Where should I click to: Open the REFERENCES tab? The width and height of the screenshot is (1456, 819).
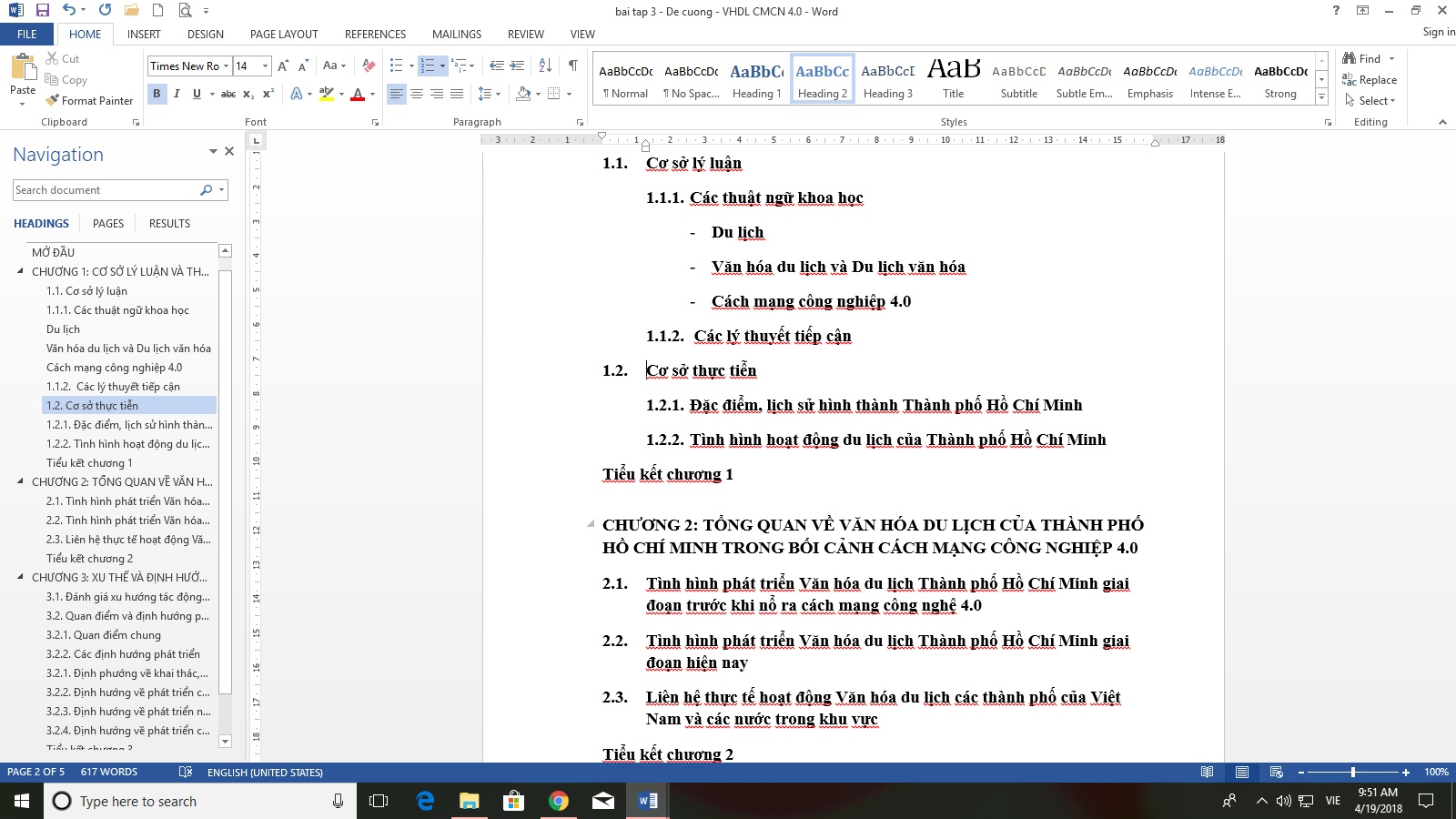pos(375,34)
